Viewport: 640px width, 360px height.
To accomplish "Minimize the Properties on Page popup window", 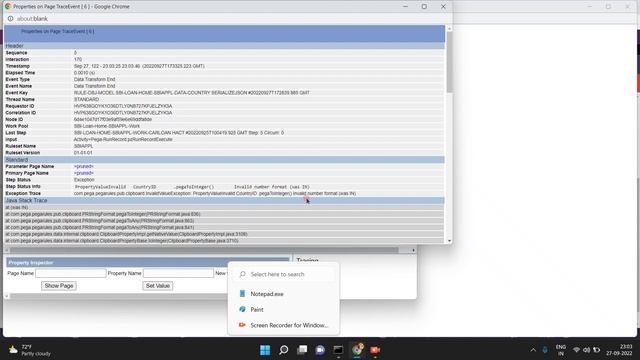I will coord(405,7).
